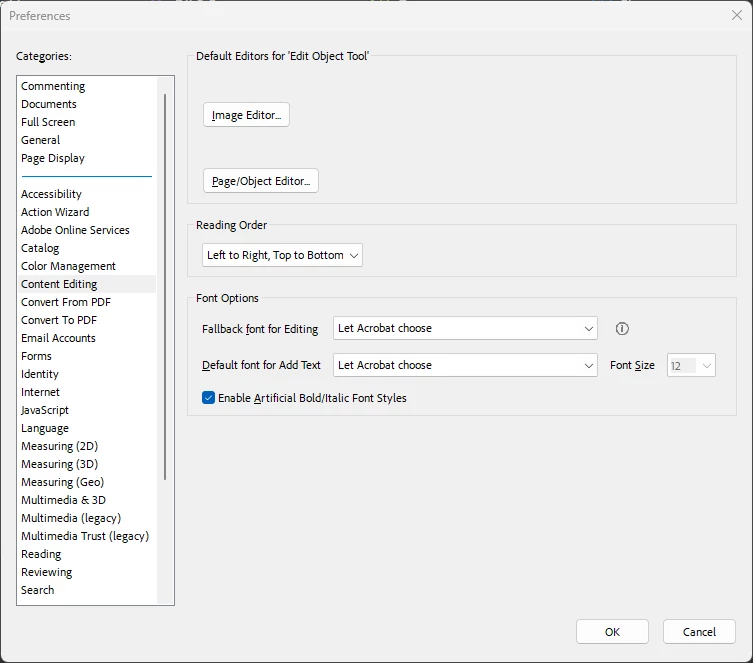753x663 pixels.
Task: Choose the Color Management category
Action: (87, 266)
